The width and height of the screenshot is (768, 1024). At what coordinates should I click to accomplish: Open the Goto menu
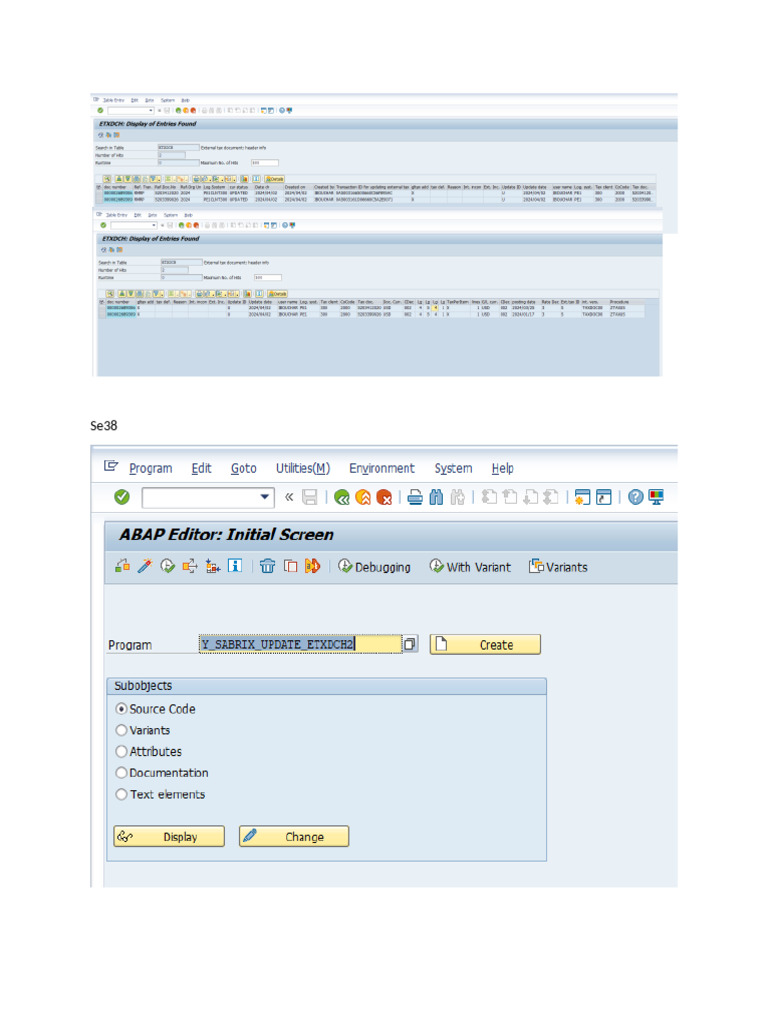click(x=244, y=468)
